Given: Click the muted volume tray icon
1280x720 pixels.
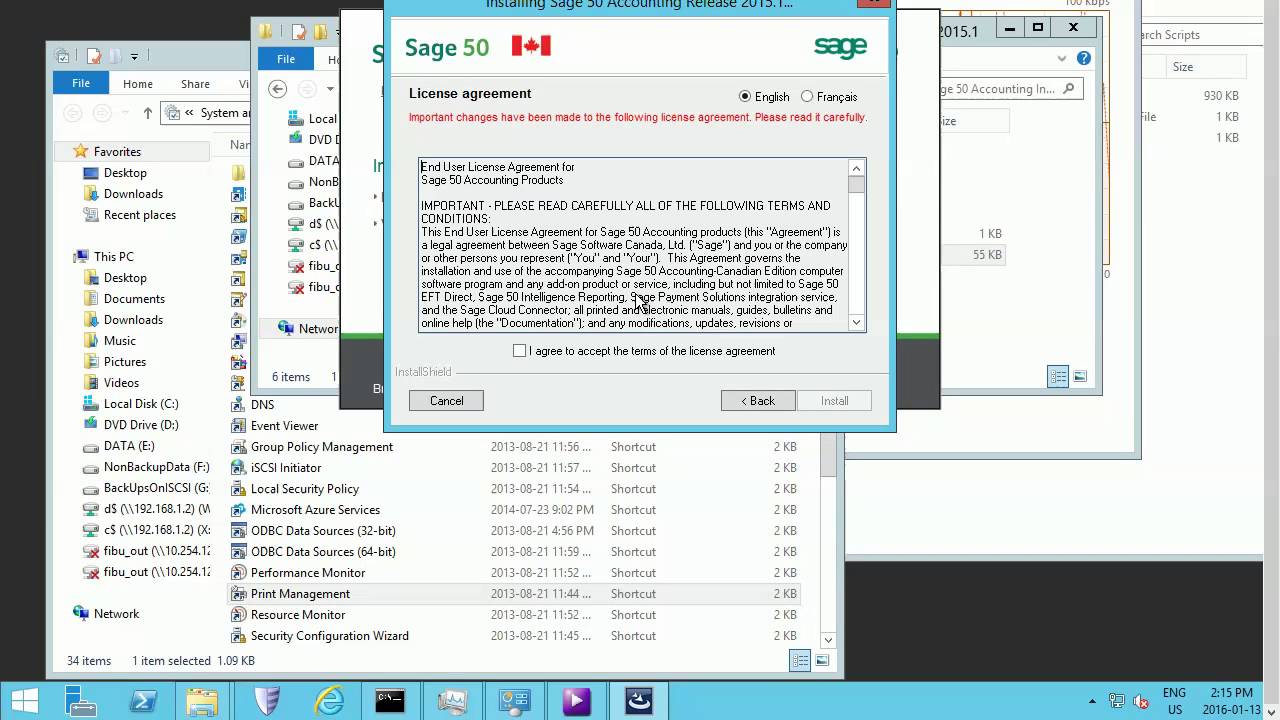Looking at the screenshot, I should tap(1140, 702).
